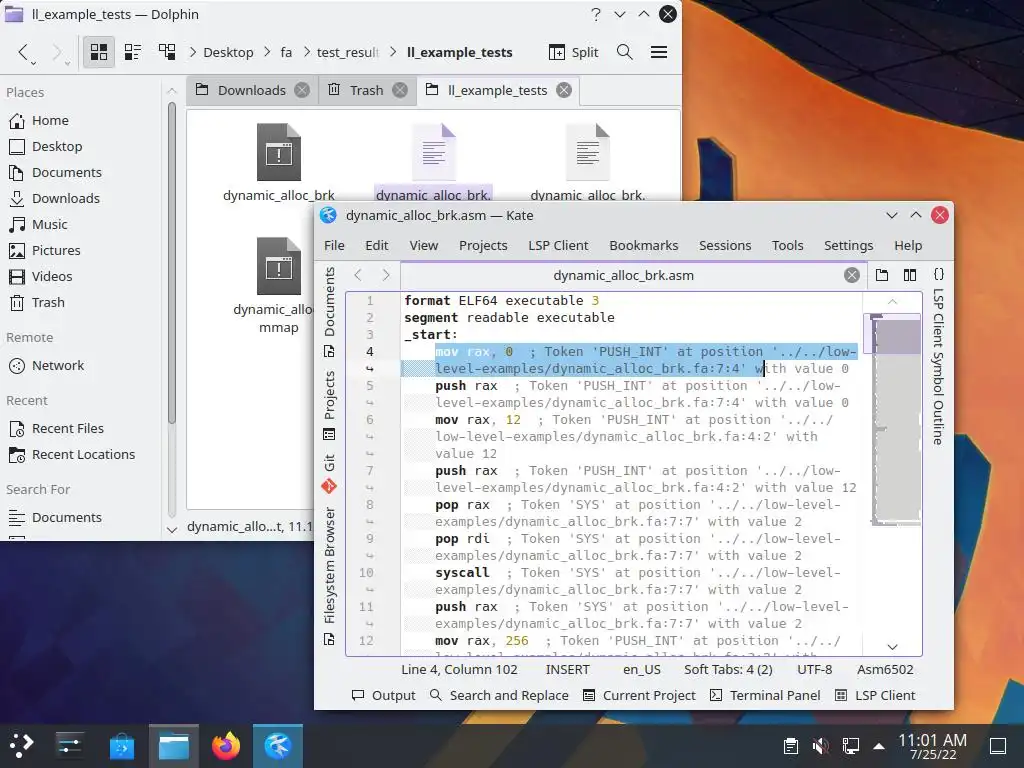Toggle LSP Client Symbol Outline panel
This screenshot has width=1024, height=768.
click(x=938, y=356)
